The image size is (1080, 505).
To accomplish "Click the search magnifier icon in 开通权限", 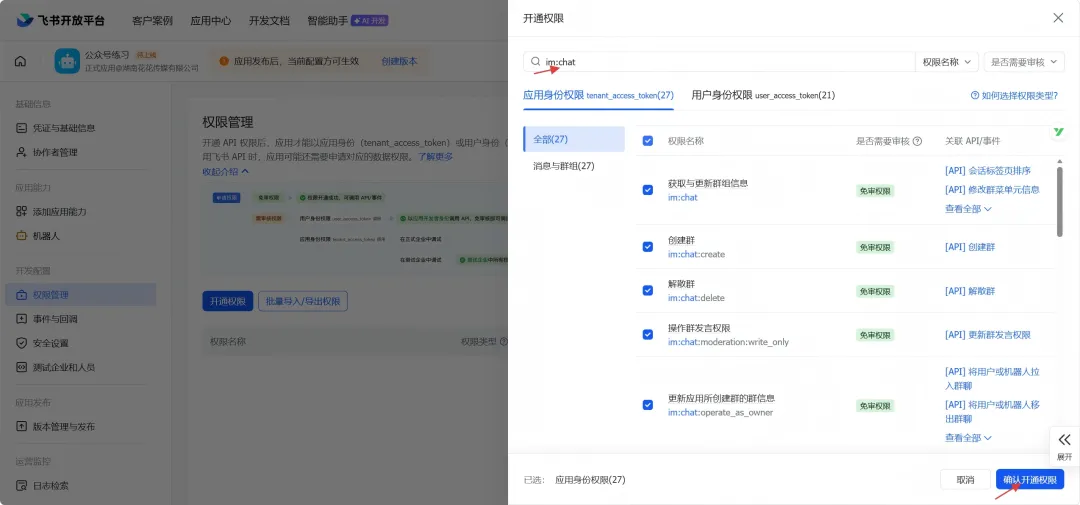I will (x=536, y=61).
